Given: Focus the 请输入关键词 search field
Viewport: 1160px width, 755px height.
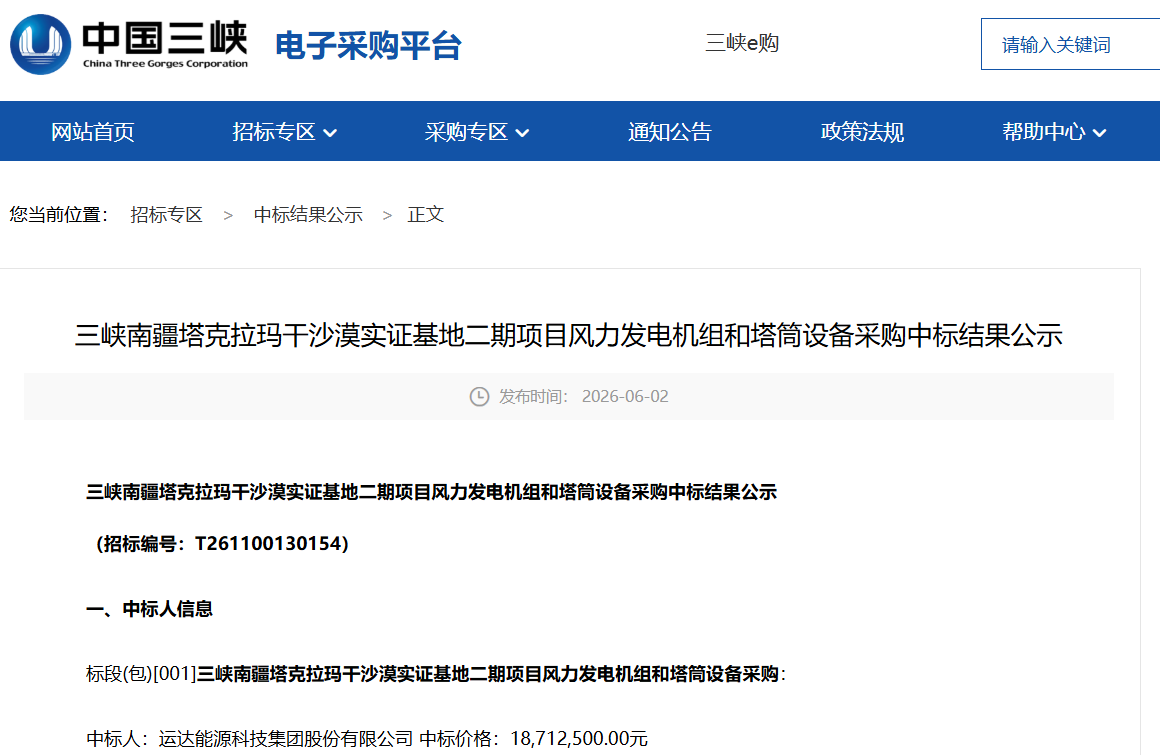Looking at the screenshot, I should coord(1070,44).
